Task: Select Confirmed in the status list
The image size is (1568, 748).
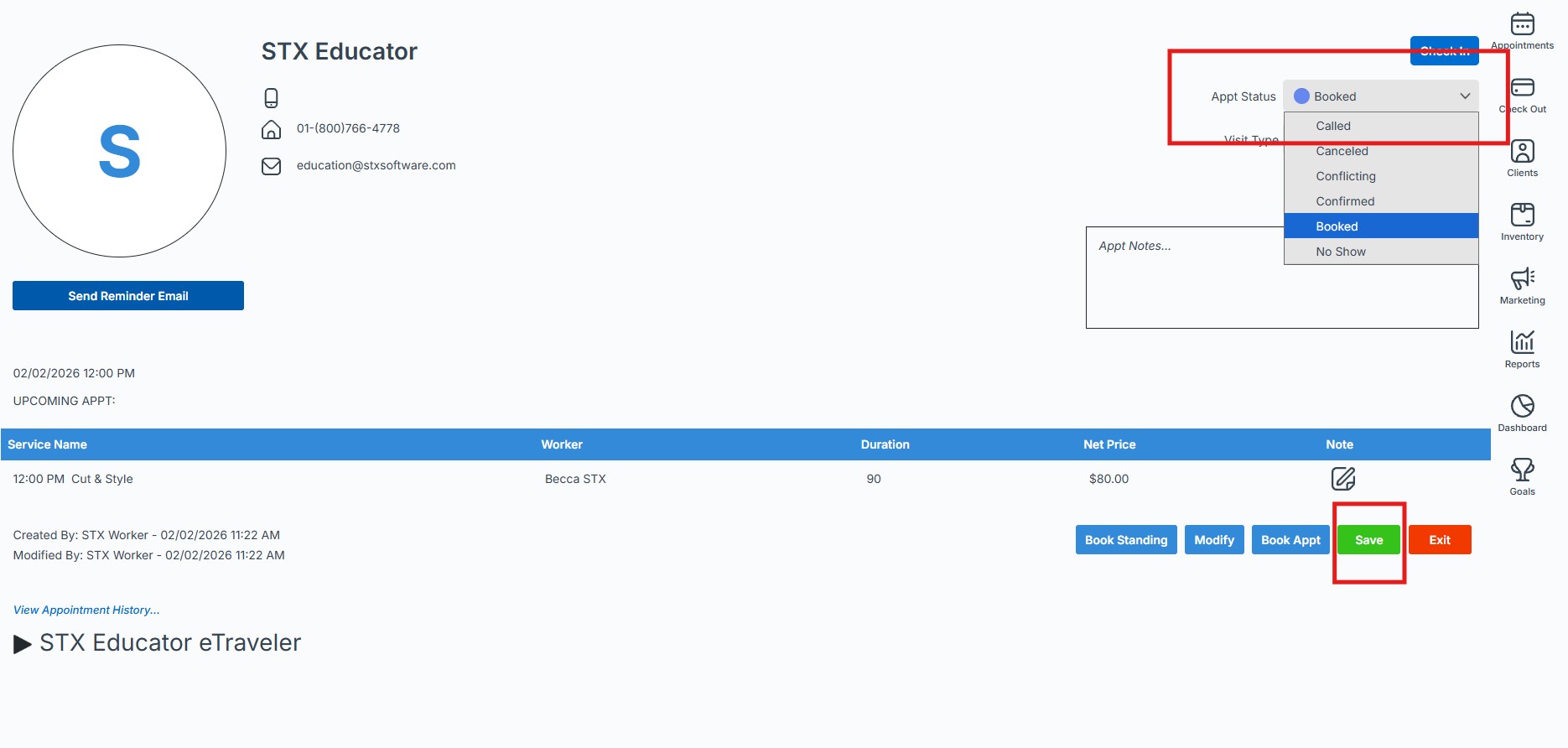Action: (1345, 201)
